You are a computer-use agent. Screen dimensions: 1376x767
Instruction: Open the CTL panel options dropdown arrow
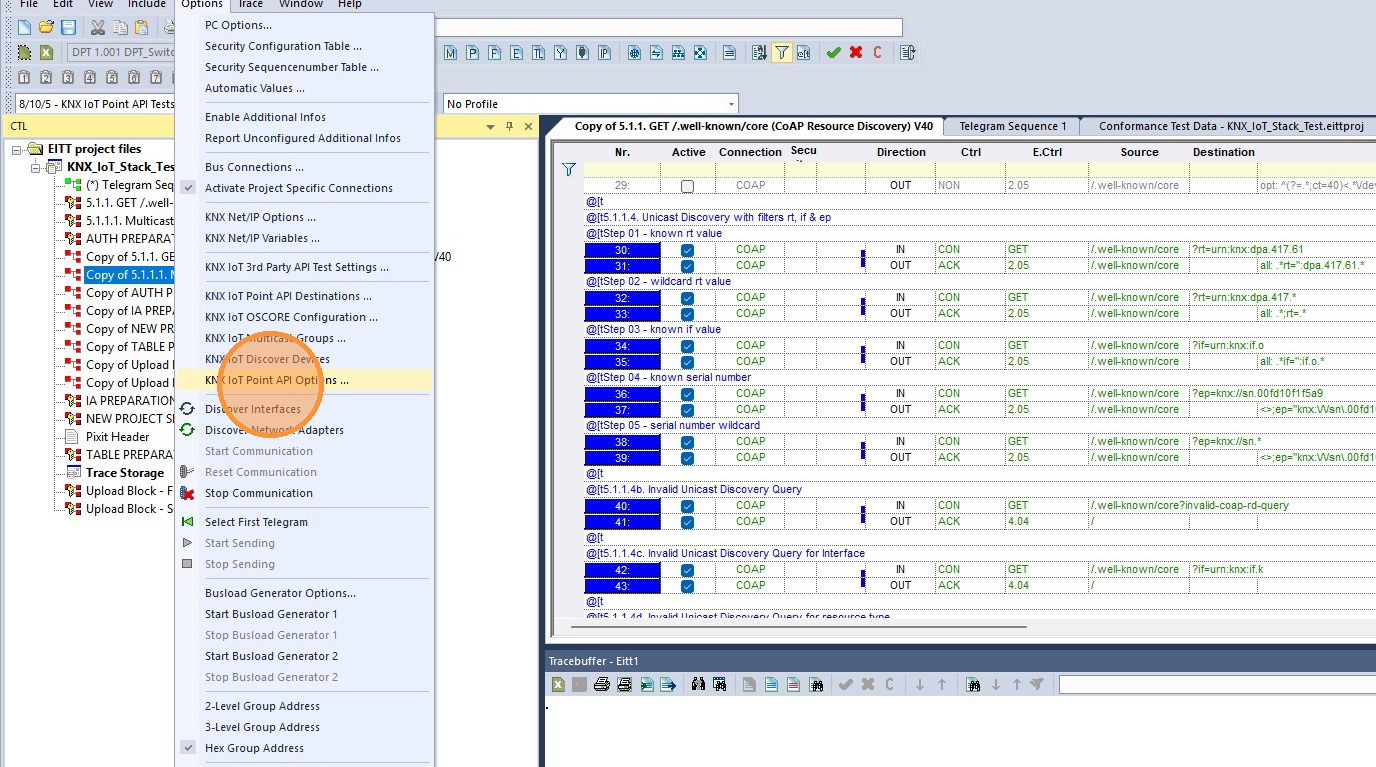coord(490,126)
